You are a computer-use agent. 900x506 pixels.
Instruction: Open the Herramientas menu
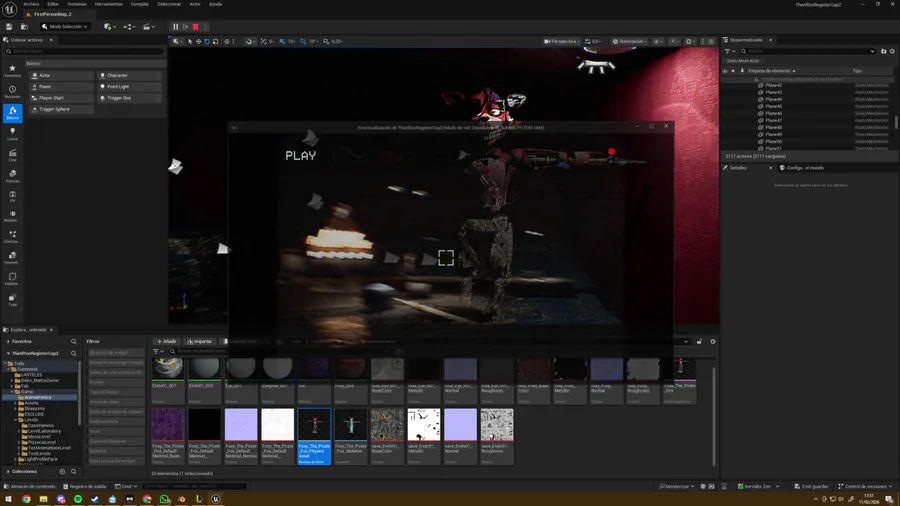pos(108,4)
